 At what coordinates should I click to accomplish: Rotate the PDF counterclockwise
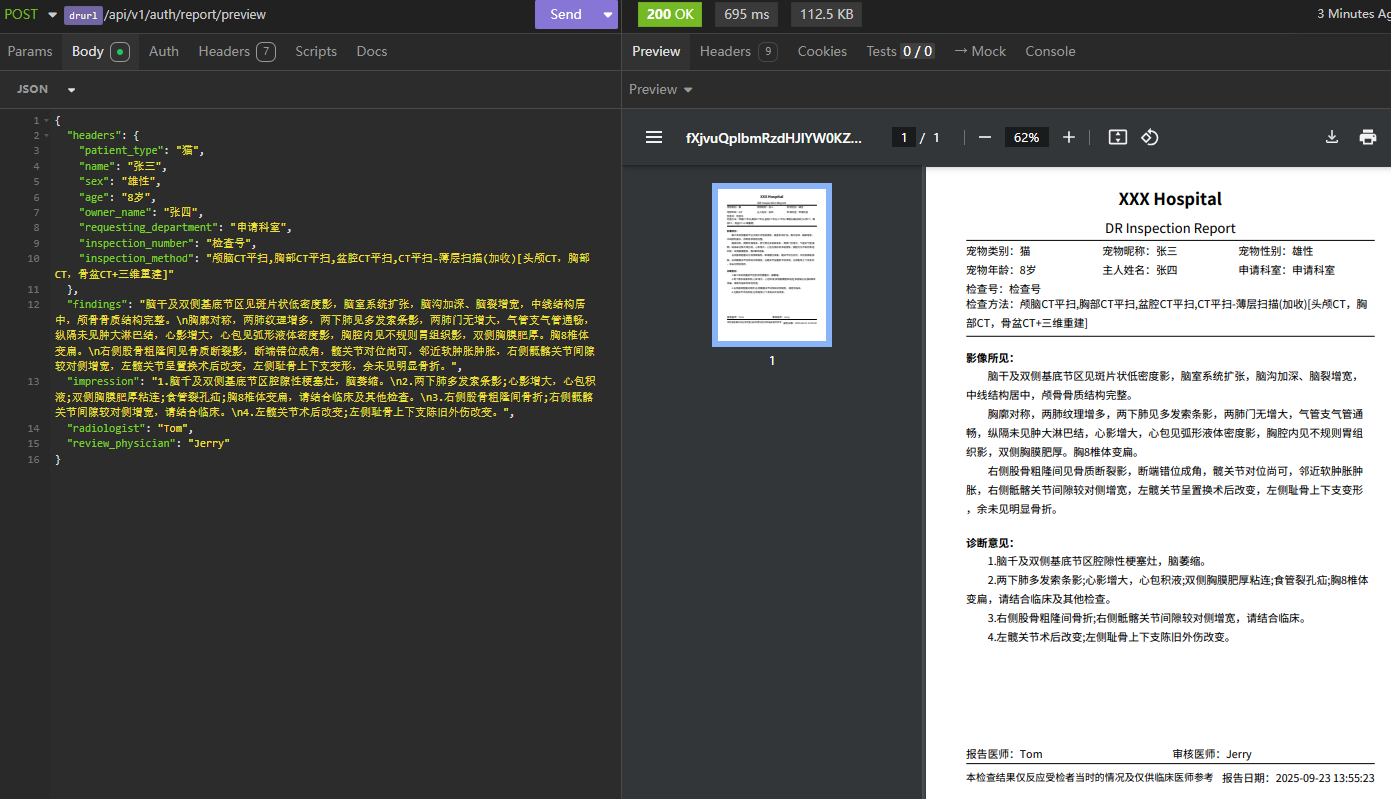pyautogui.click(x=1150, y=138)
